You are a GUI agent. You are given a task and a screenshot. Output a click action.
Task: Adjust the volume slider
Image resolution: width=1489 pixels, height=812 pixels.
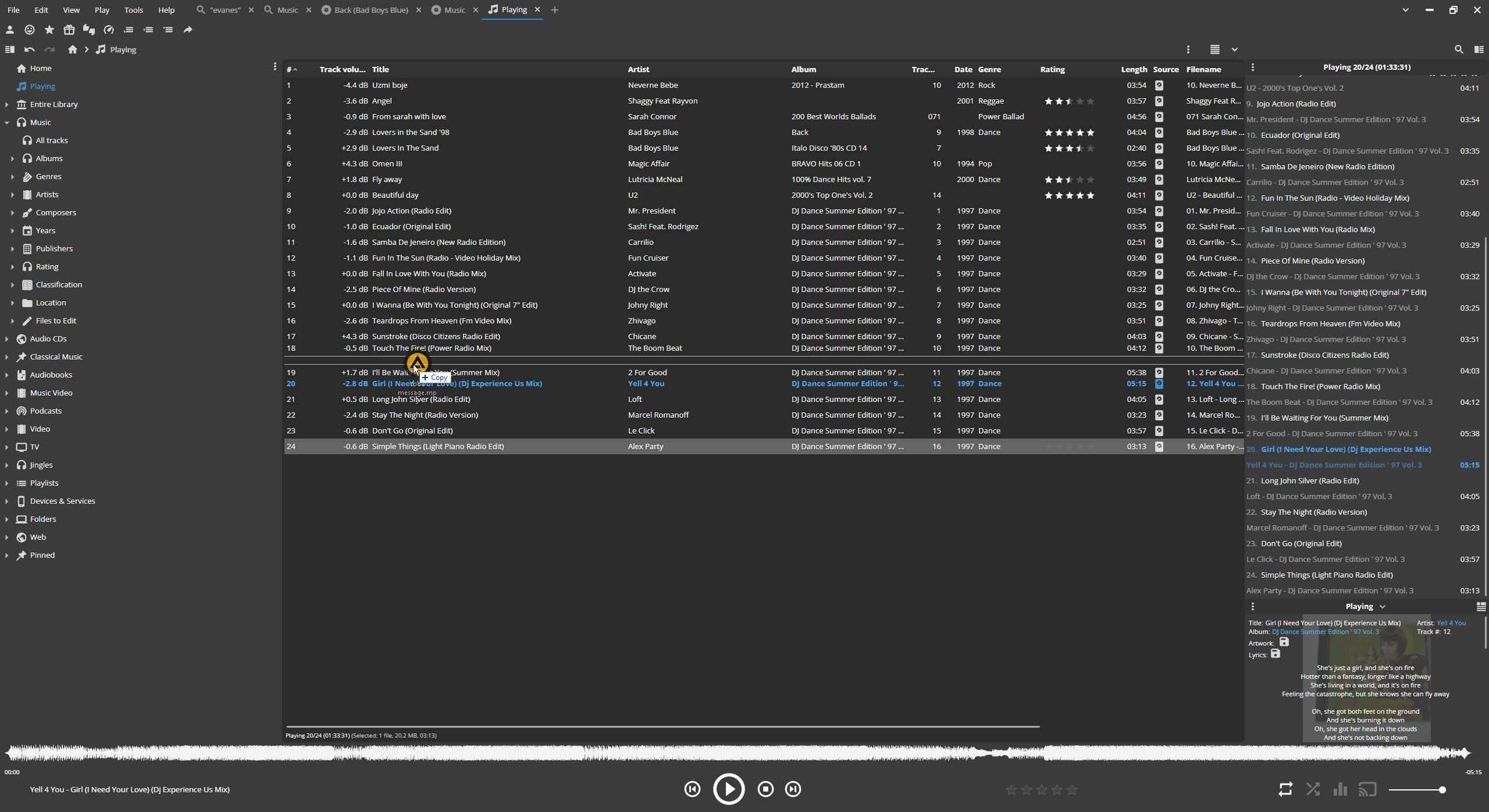[x=1416, y=789]
